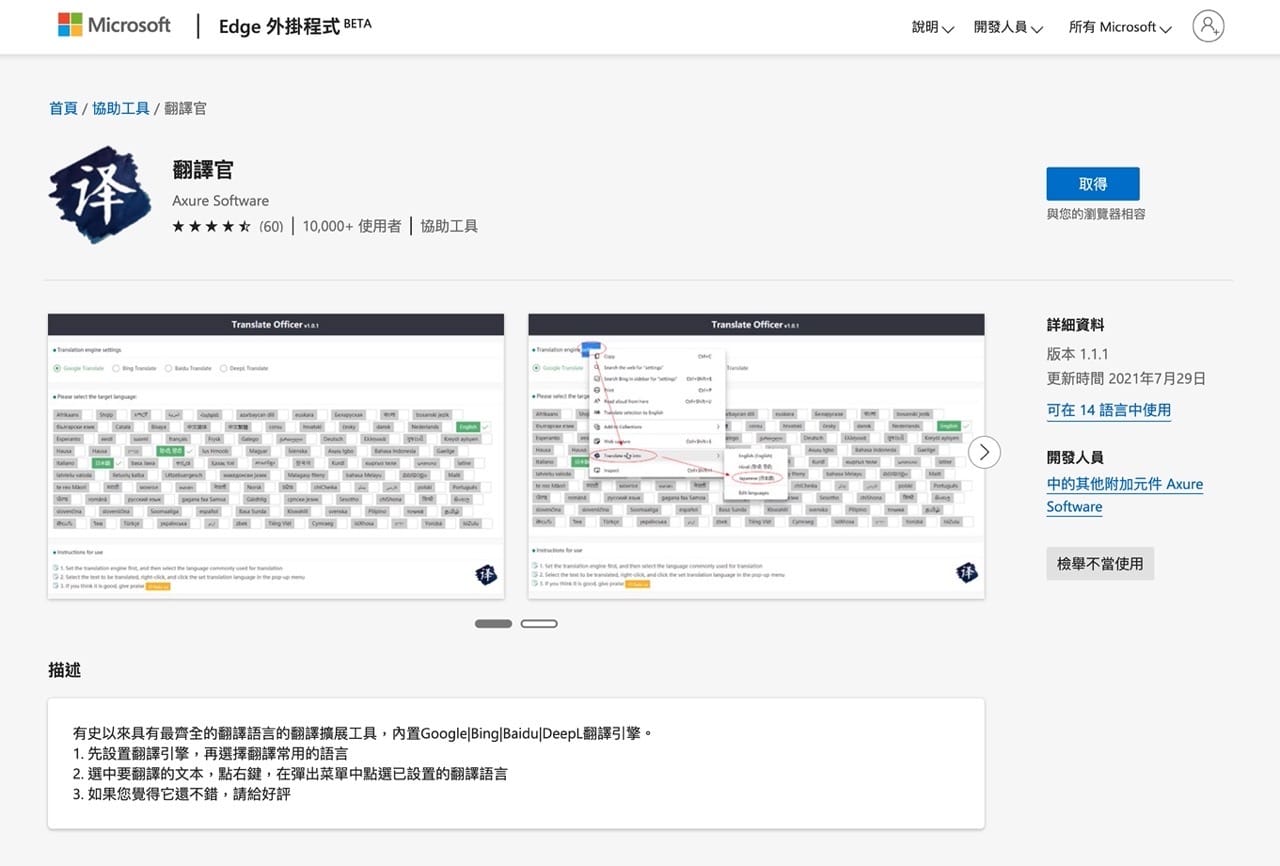This screenshot has width=1280, height=866.
Task: Open the first Translate Officer screenshot
Action: point(276,456)
